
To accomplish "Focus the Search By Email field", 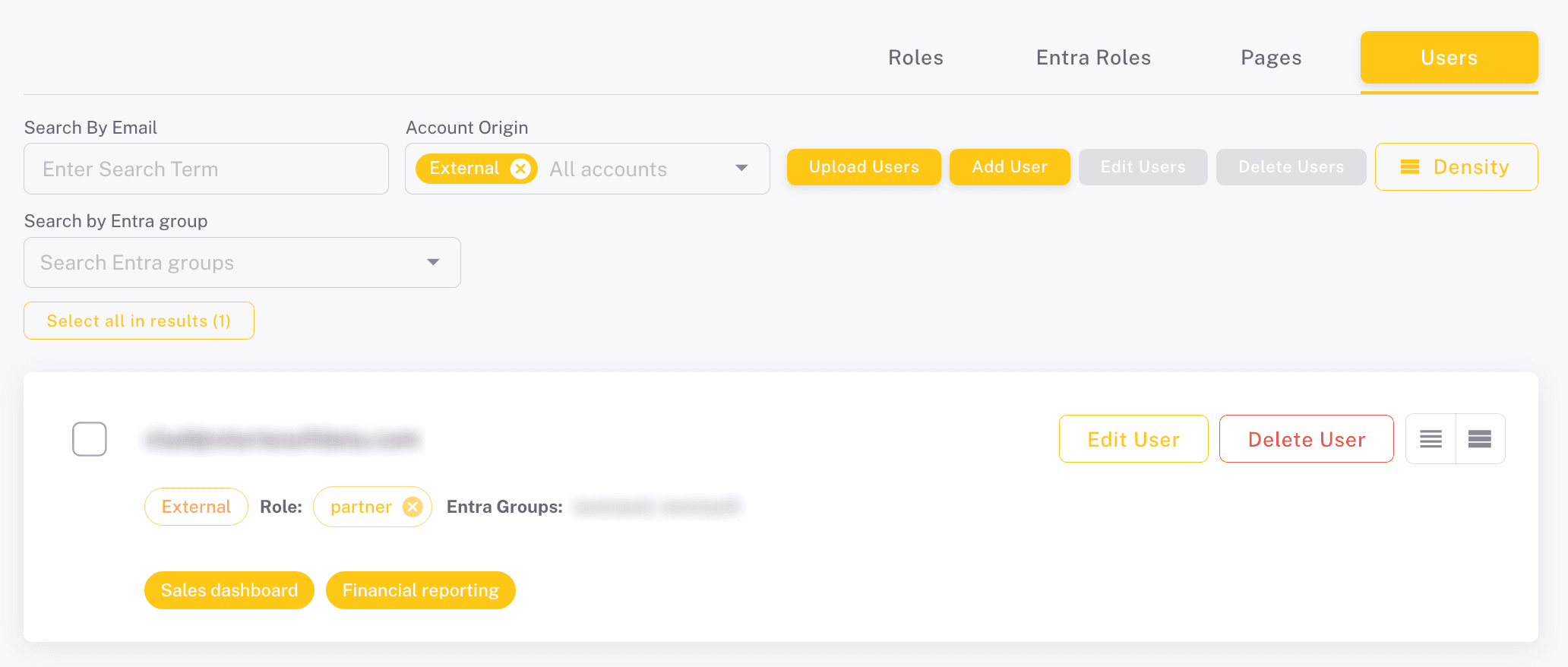I will (x=207, y=169).
